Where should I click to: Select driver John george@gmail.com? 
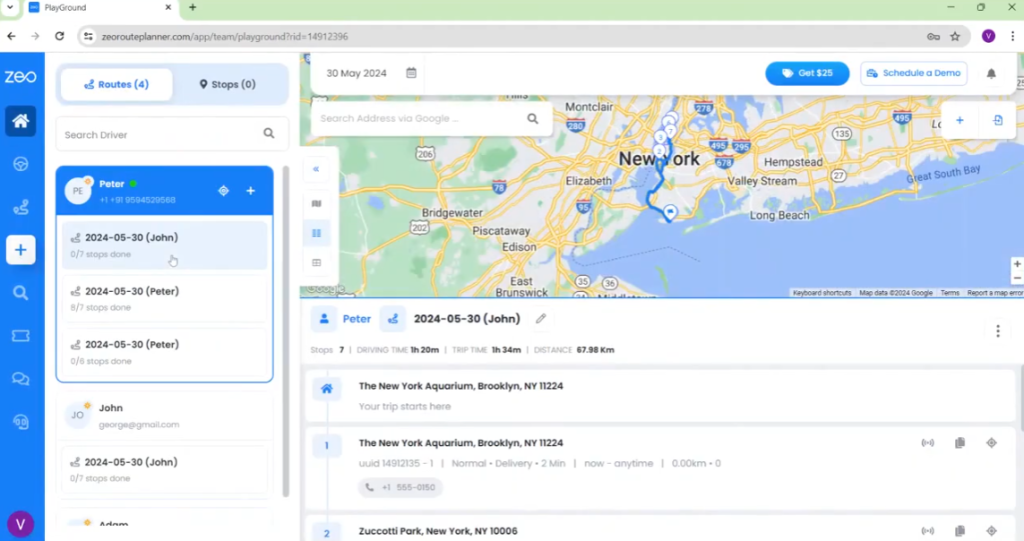click(165, 416)
